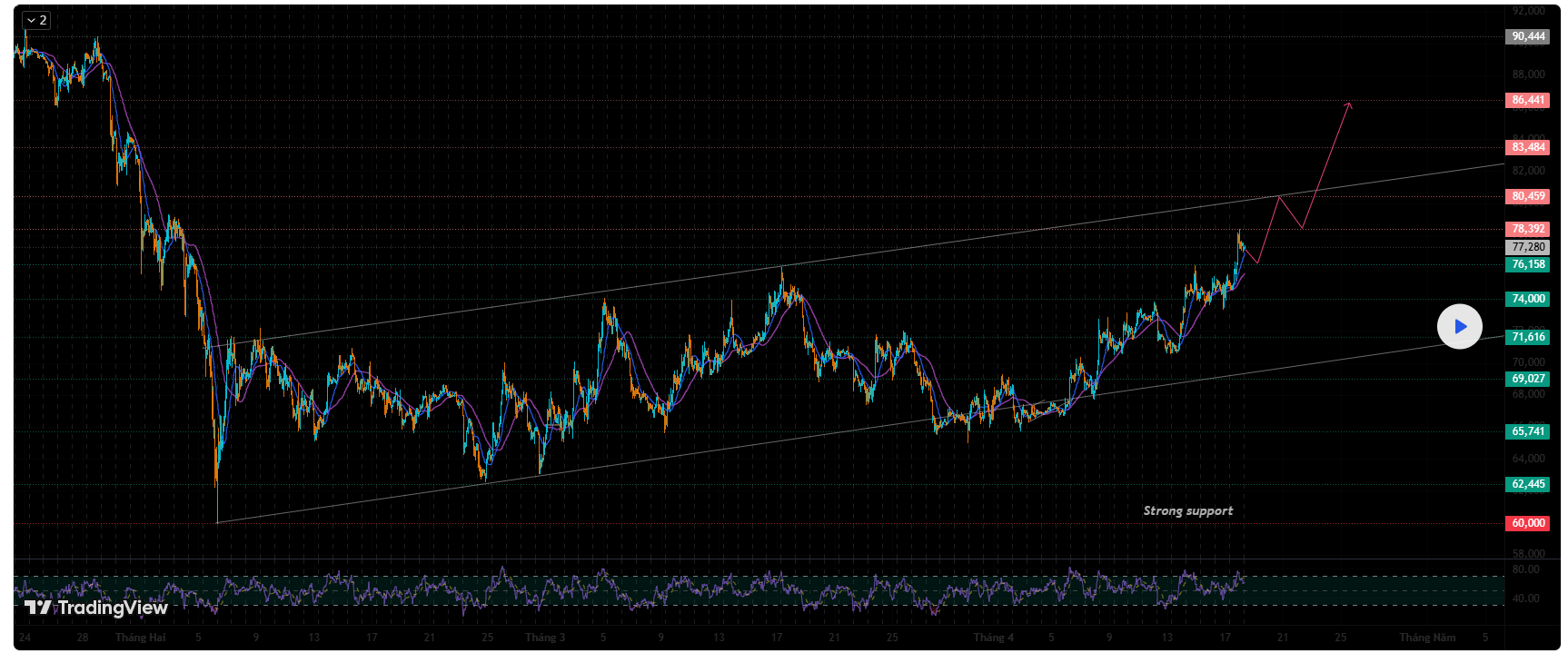
Task: Select the 65,741 support label
Action: pos(1527,431)
